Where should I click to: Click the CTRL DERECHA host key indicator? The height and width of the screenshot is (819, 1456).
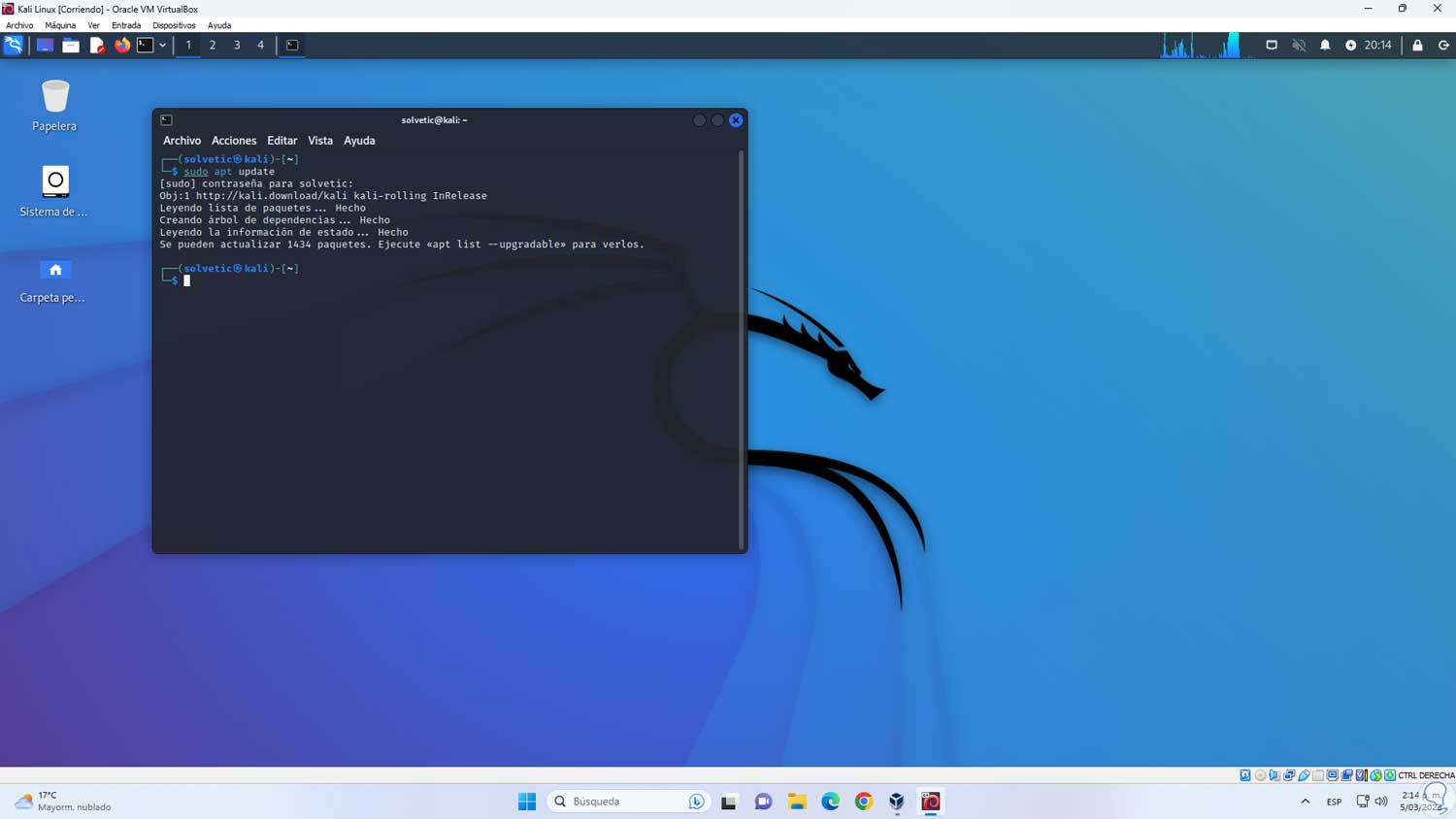pos(1426,775)
